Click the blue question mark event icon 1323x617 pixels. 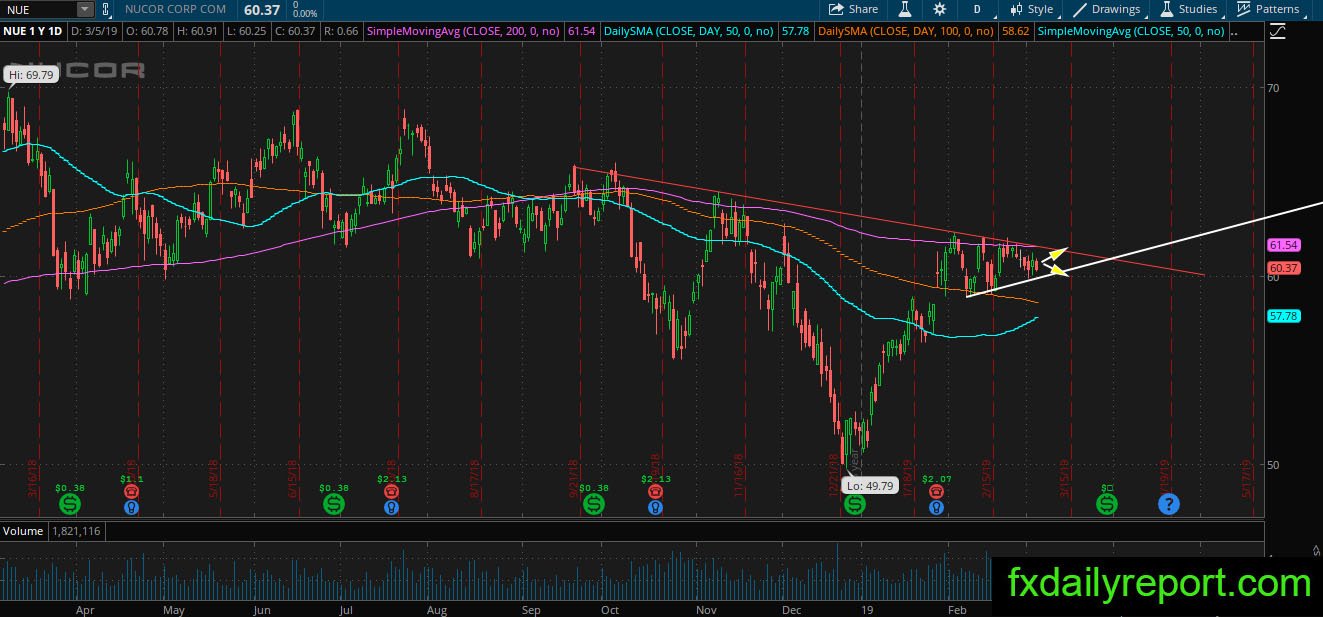(1168, 504)
